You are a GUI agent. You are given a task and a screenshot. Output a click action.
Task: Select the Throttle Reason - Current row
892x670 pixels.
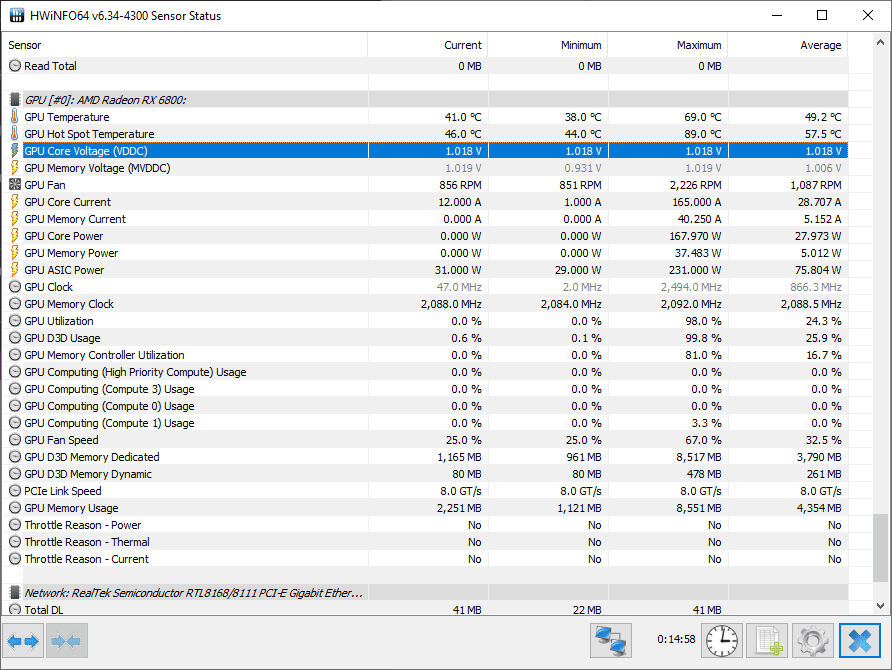425,559
